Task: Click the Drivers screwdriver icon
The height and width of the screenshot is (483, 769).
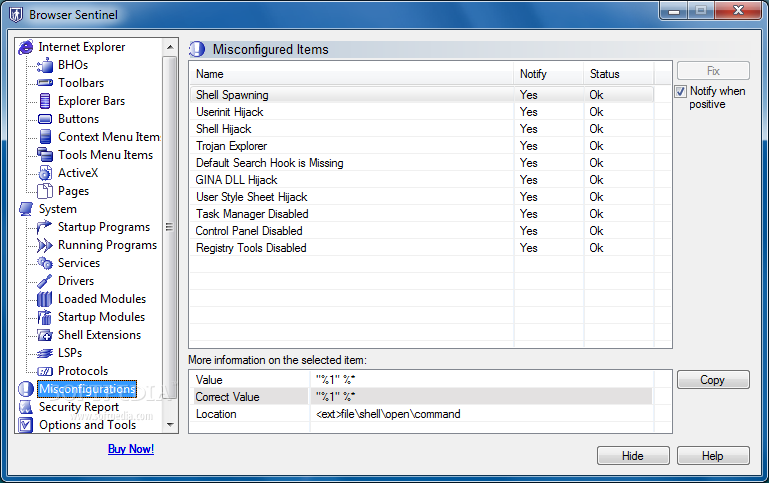Action: tap(45, 281)
